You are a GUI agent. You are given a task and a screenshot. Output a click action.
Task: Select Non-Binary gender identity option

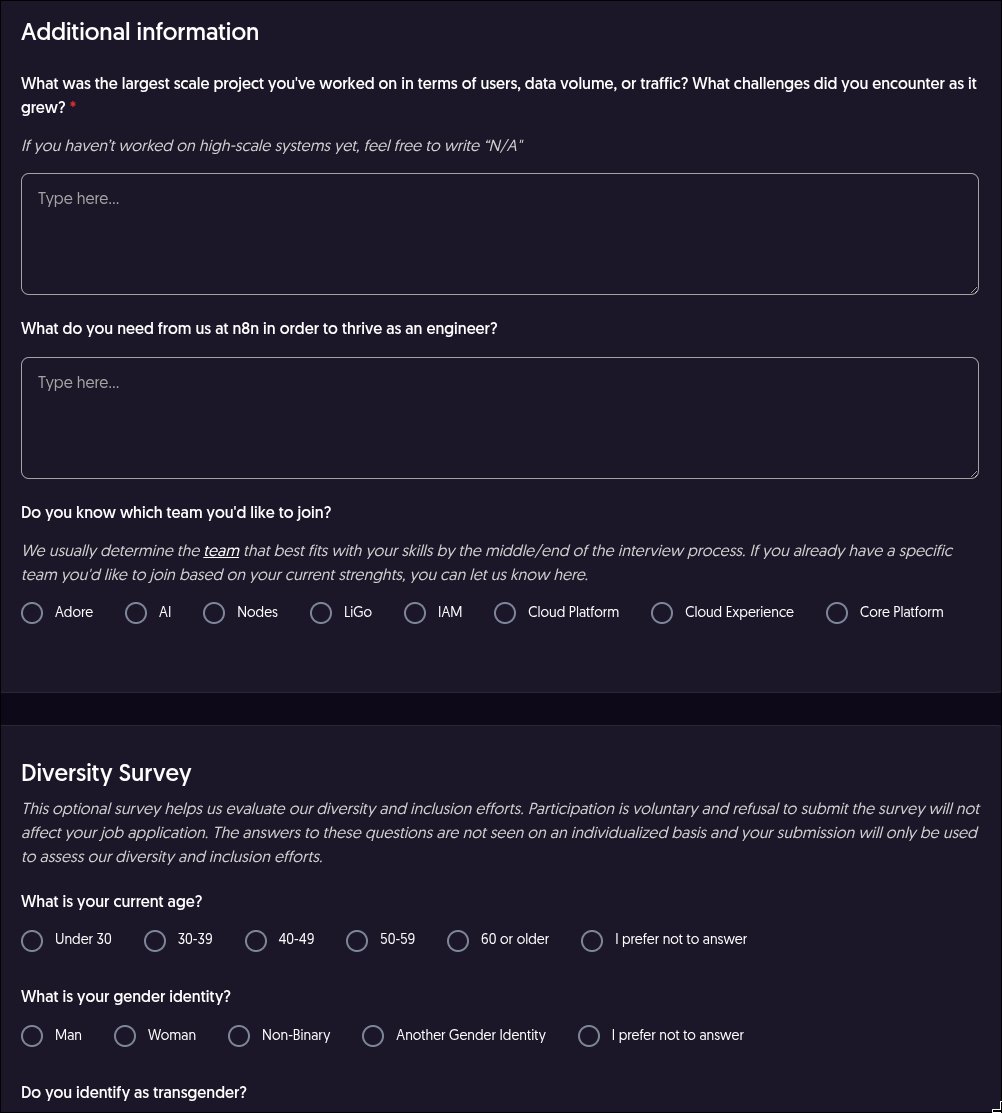click(239, 1036)
